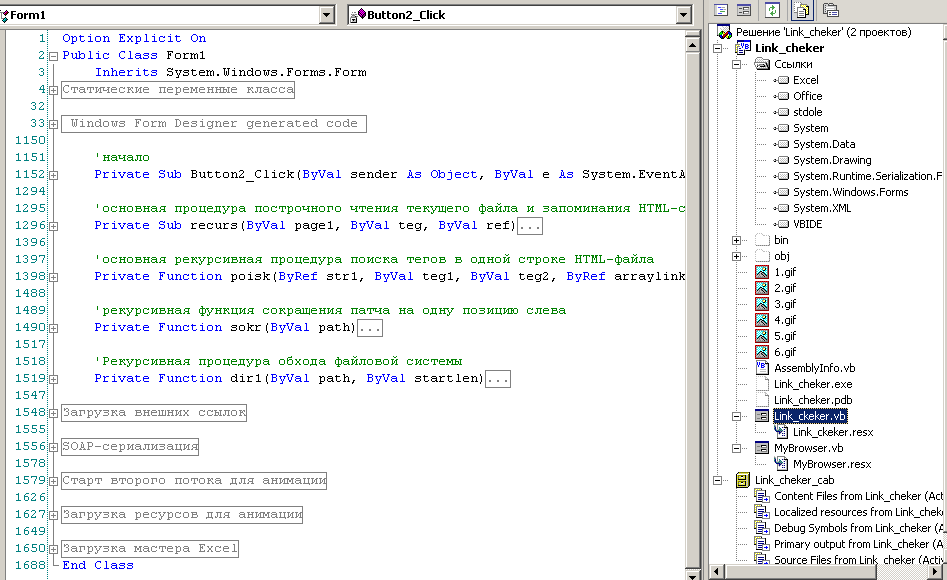Image resolution: width=947 pixels, height=580 pixels.
Task: Click the ellipsis box after the sokr declaration
Action: pos(370,328)
